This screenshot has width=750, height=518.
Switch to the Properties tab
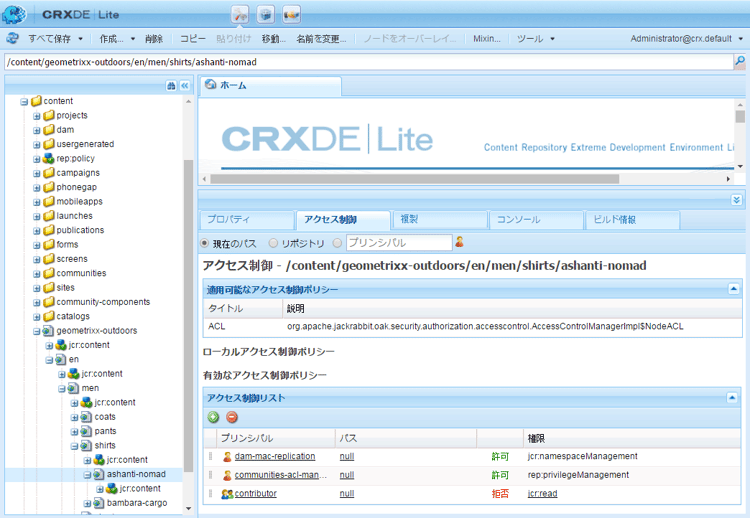(247, 220)
